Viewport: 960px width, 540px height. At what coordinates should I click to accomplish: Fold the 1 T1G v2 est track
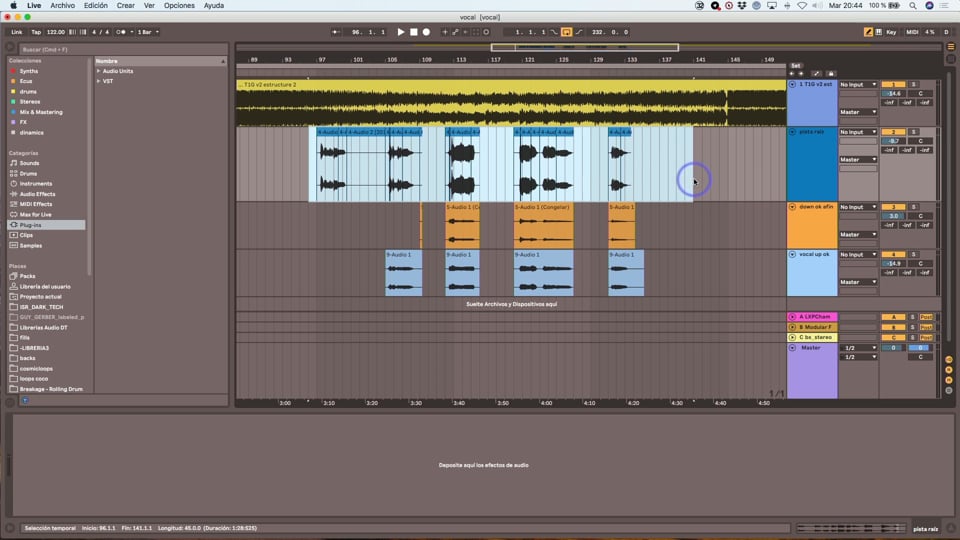[792, 84]
